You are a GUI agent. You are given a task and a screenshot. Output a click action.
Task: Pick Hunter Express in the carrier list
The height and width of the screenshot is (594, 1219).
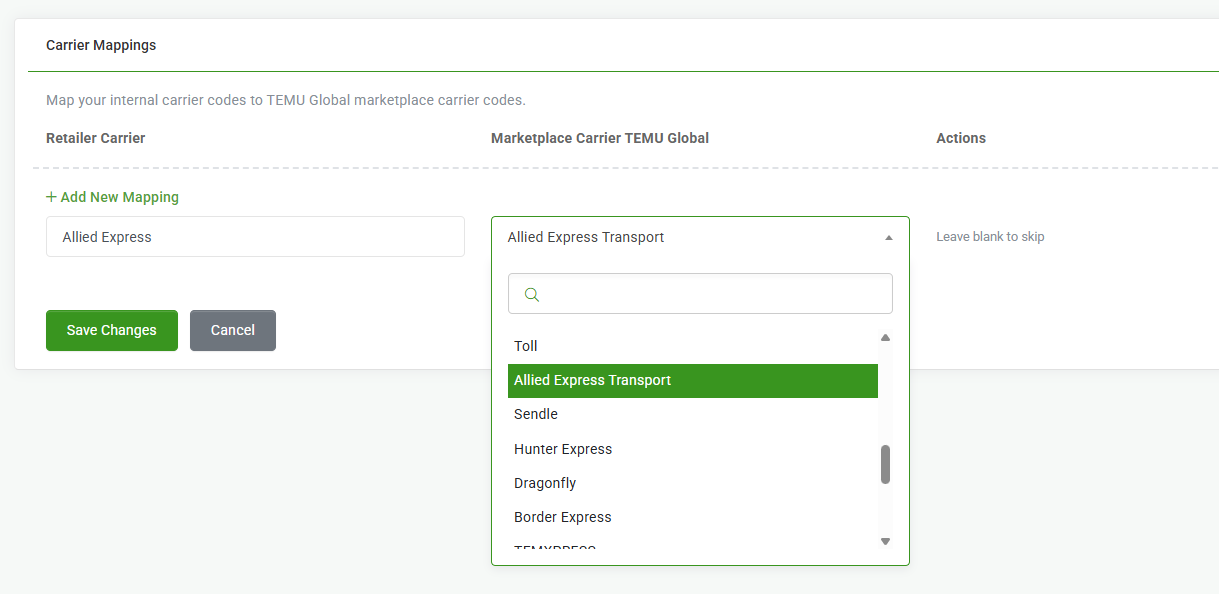(x=693, y=449)
